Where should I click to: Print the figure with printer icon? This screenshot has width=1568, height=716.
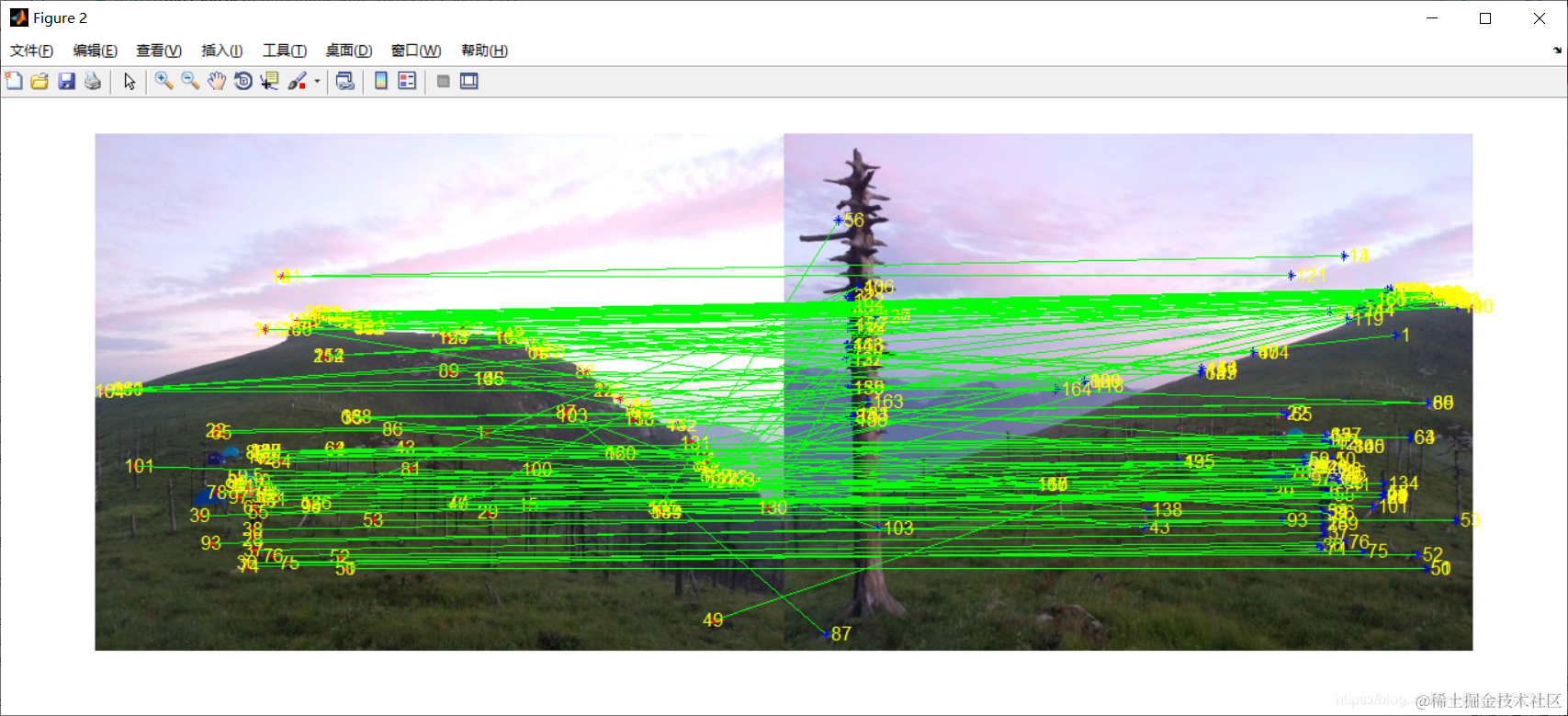[x=93, y=81]
